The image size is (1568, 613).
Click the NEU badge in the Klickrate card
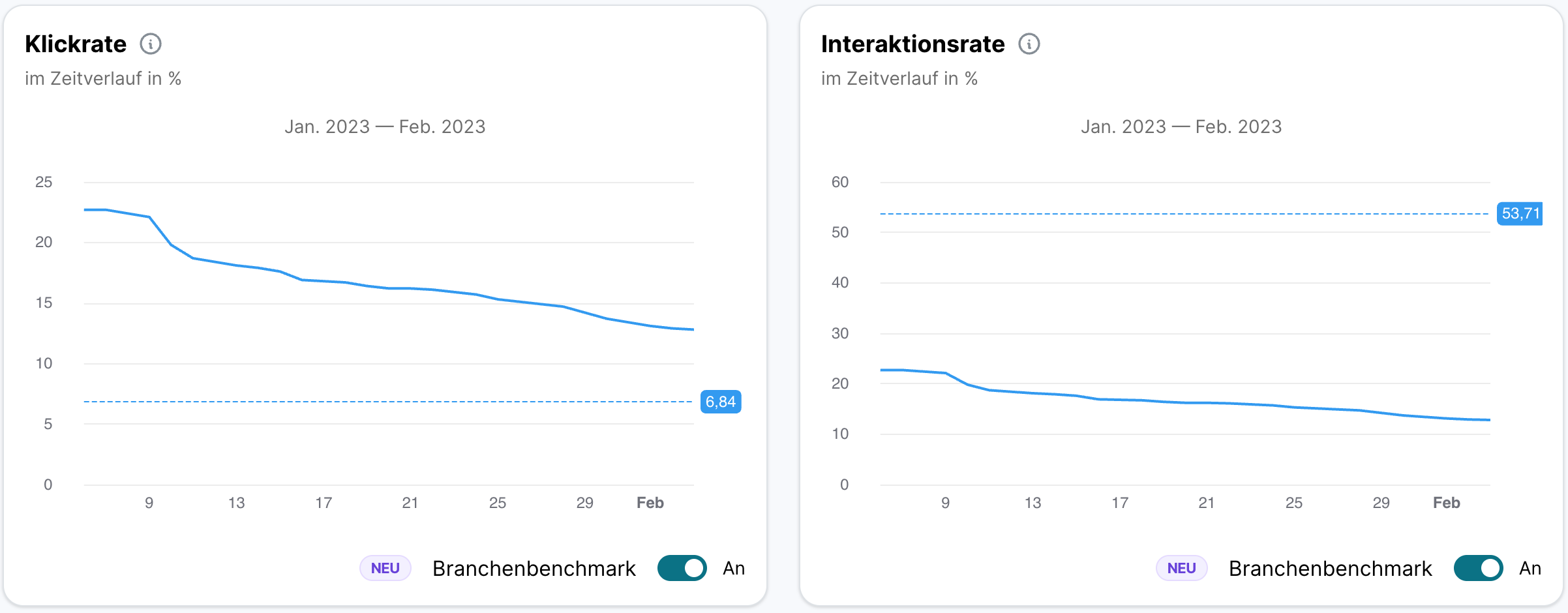pos(385,568)
